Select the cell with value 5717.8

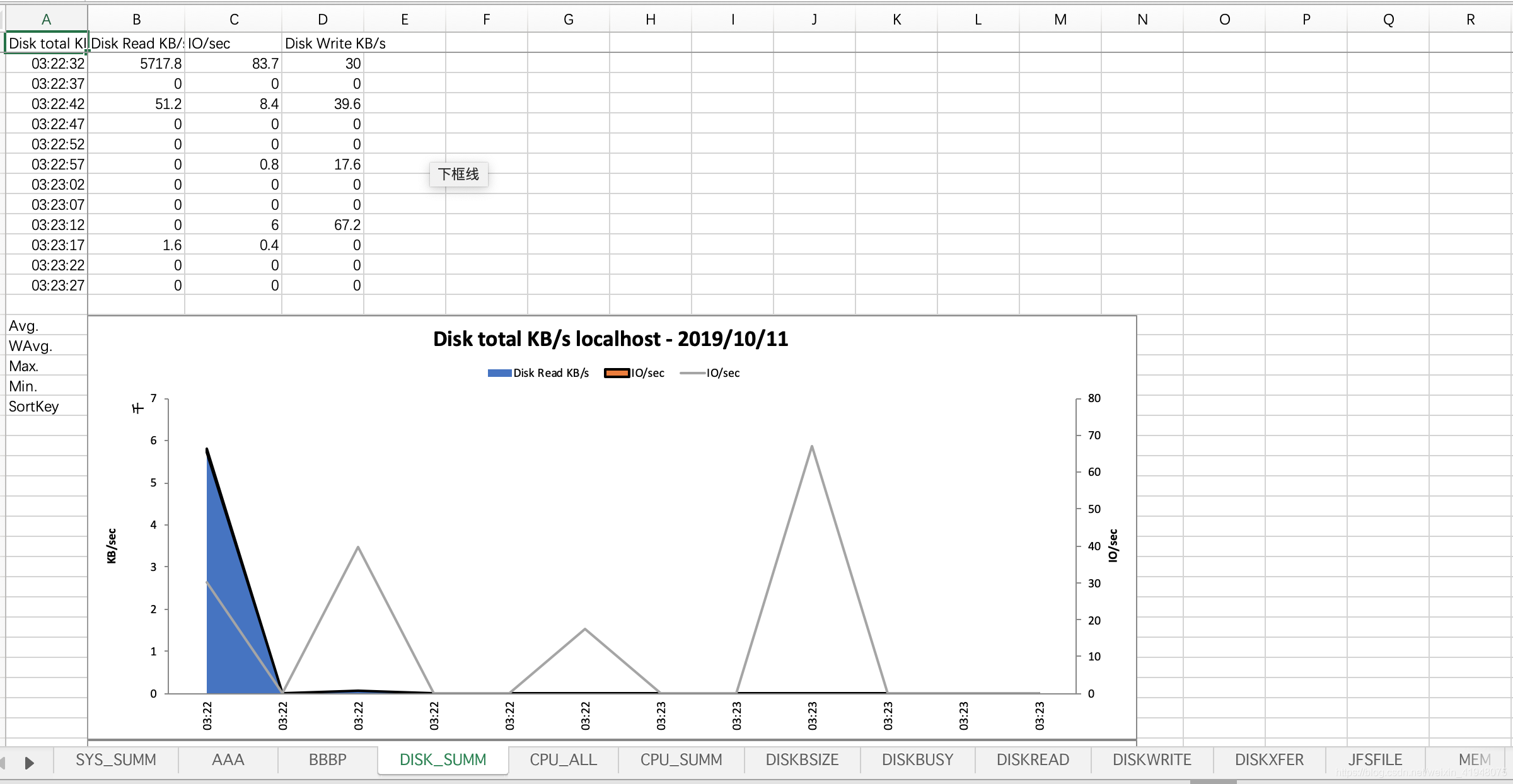point(136,63)
